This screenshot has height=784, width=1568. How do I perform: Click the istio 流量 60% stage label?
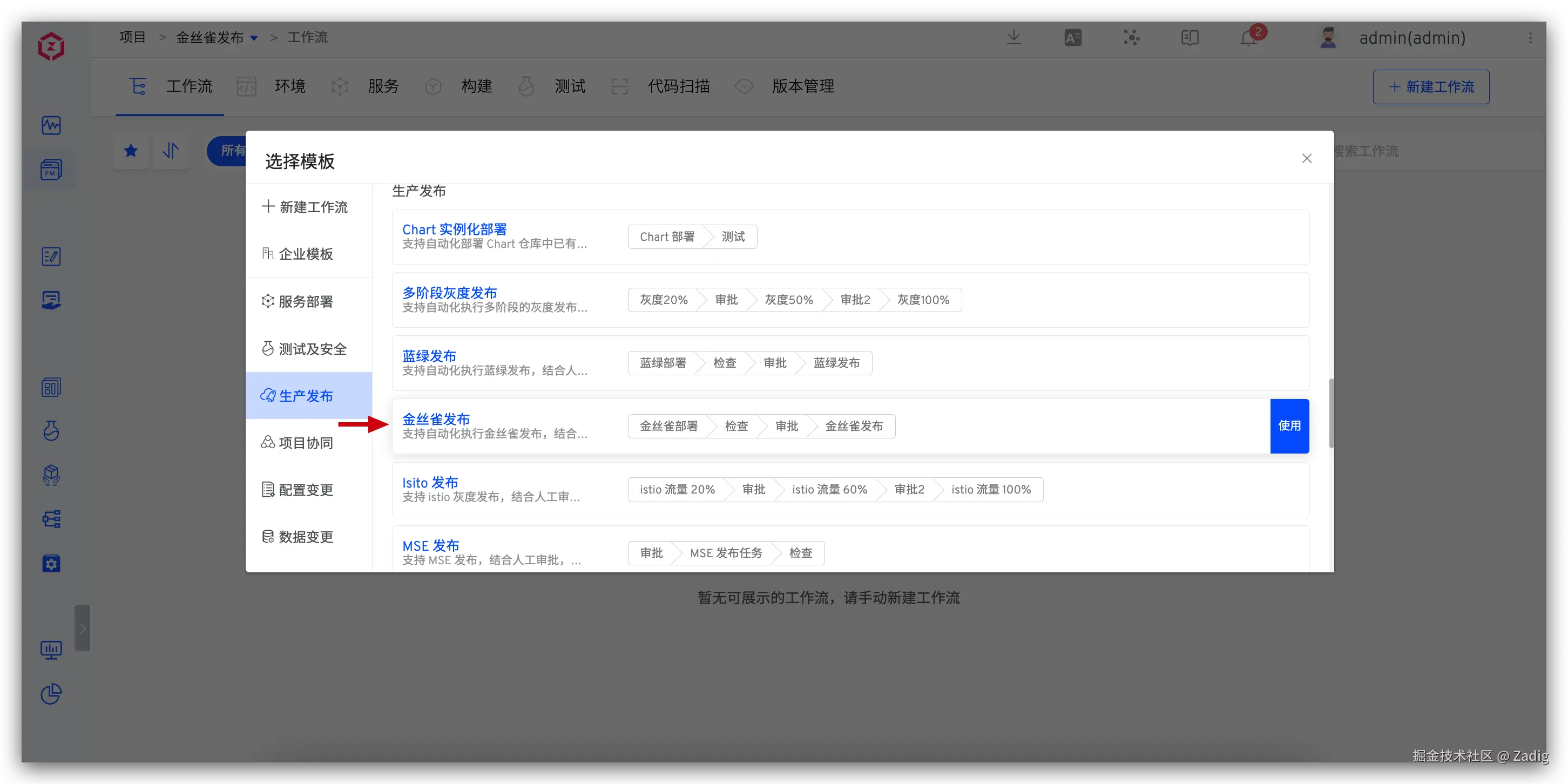click(830, 489)
